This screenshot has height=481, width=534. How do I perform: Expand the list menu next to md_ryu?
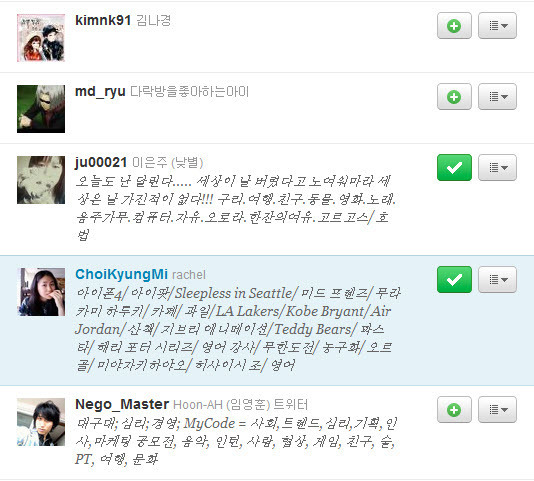(x=497, y=96)
